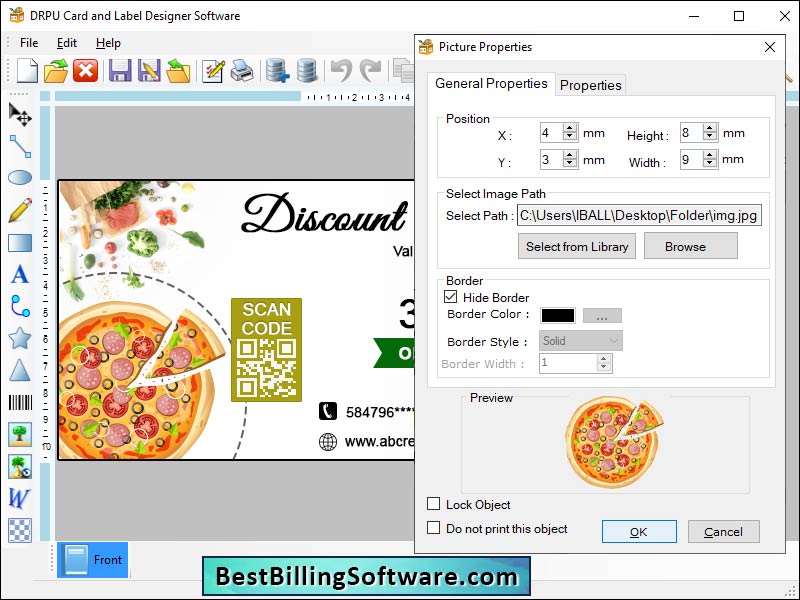Select the Triangle shape tool
The width and height of the screenshot is (800, 600).
point(20,370)
